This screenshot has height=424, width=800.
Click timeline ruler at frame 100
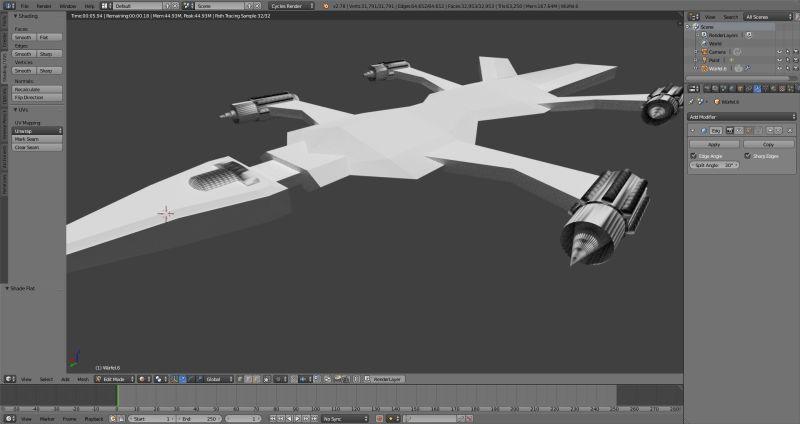point(315,409)
